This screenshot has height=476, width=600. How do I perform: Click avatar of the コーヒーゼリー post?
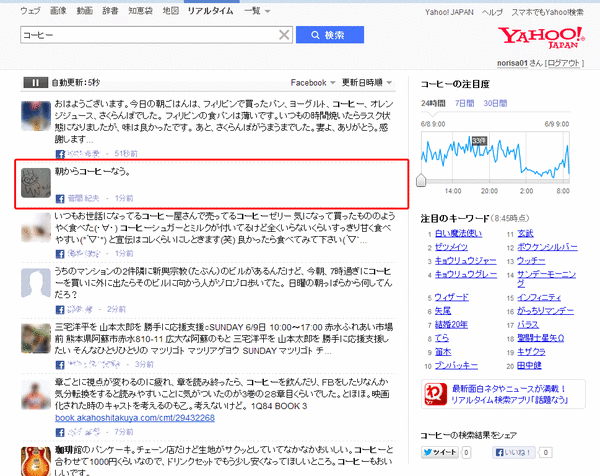click(x=36, y=228)
